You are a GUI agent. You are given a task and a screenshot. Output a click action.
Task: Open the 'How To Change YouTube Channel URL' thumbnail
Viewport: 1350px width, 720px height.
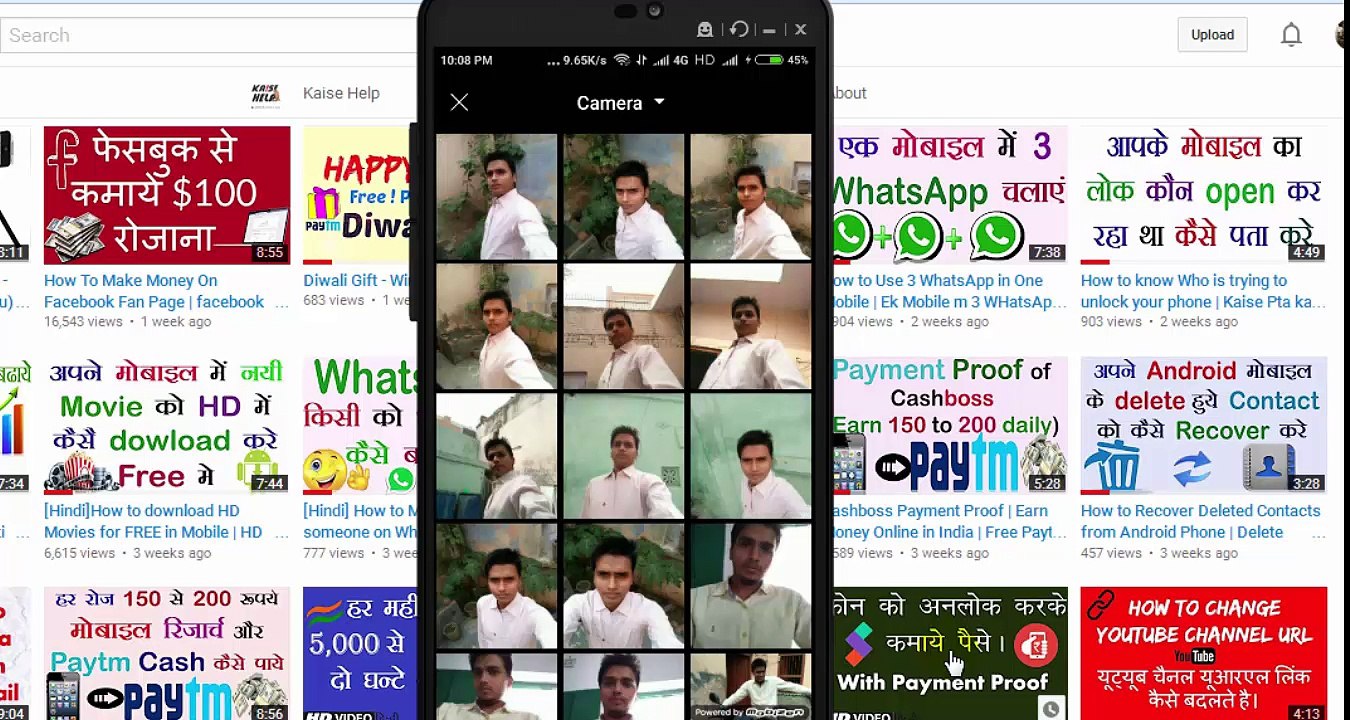click(1204, 653)
